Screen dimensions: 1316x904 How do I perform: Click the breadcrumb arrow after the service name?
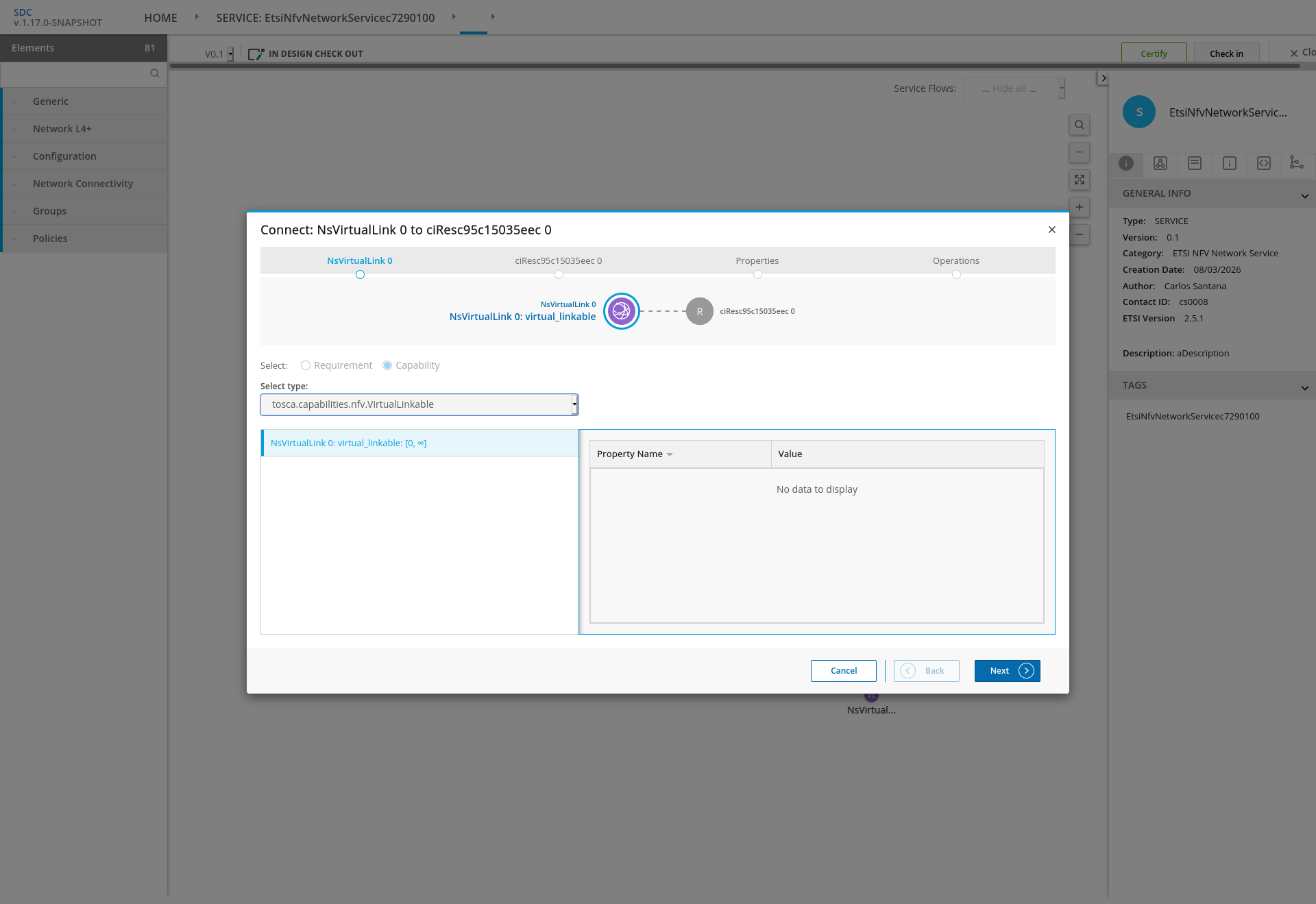454,16
